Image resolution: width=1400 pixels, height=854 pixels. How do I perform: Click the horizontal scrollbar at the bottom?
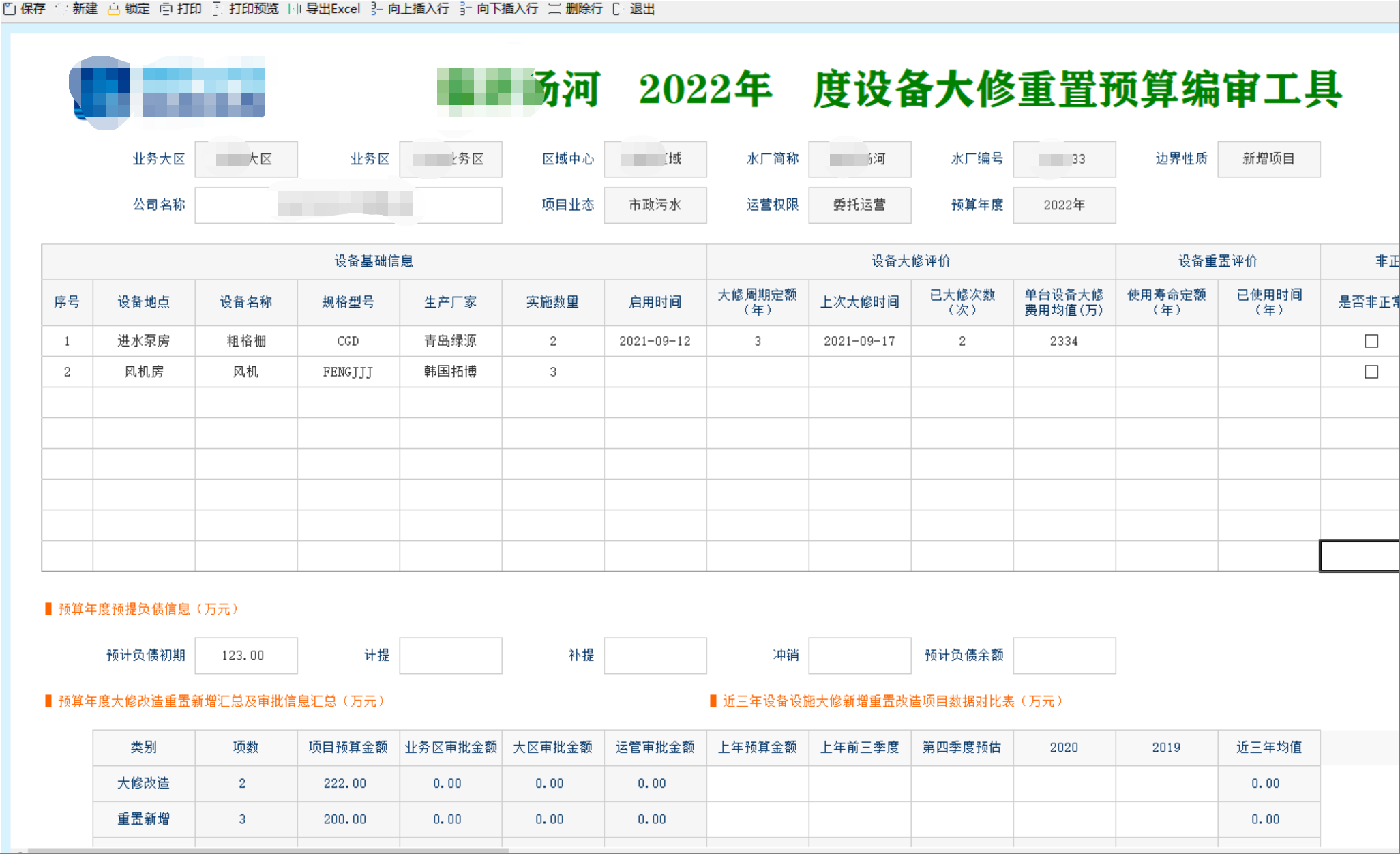[268, 850]
